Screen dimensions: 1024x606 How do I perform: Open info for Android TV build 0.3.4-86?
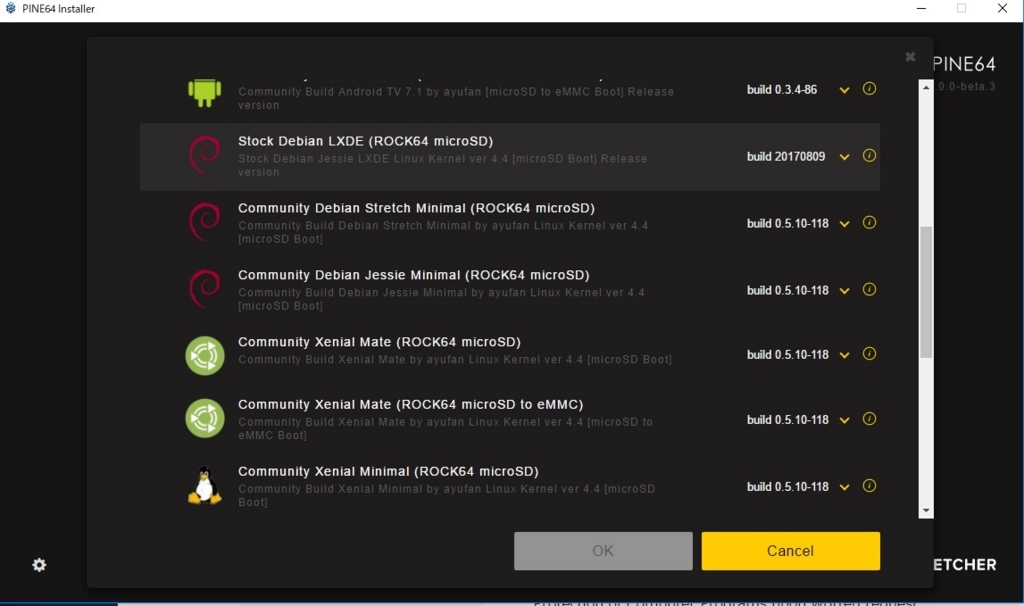coord(869,88)
